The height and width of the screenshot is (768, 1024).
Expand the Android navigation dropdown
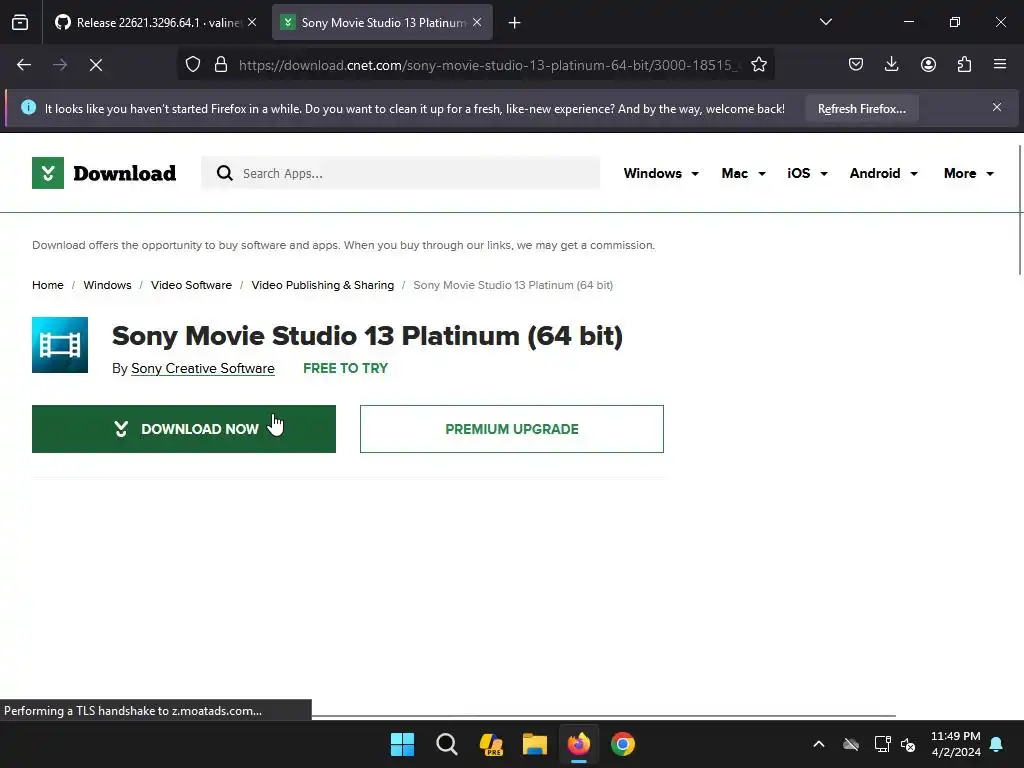(x=884, y=173)
